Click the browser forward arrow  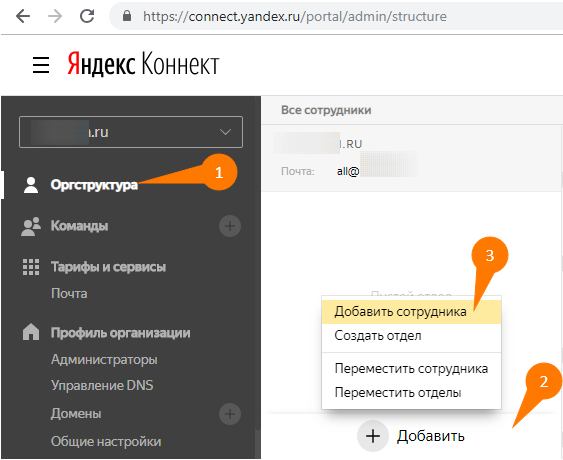pos(55,16)
